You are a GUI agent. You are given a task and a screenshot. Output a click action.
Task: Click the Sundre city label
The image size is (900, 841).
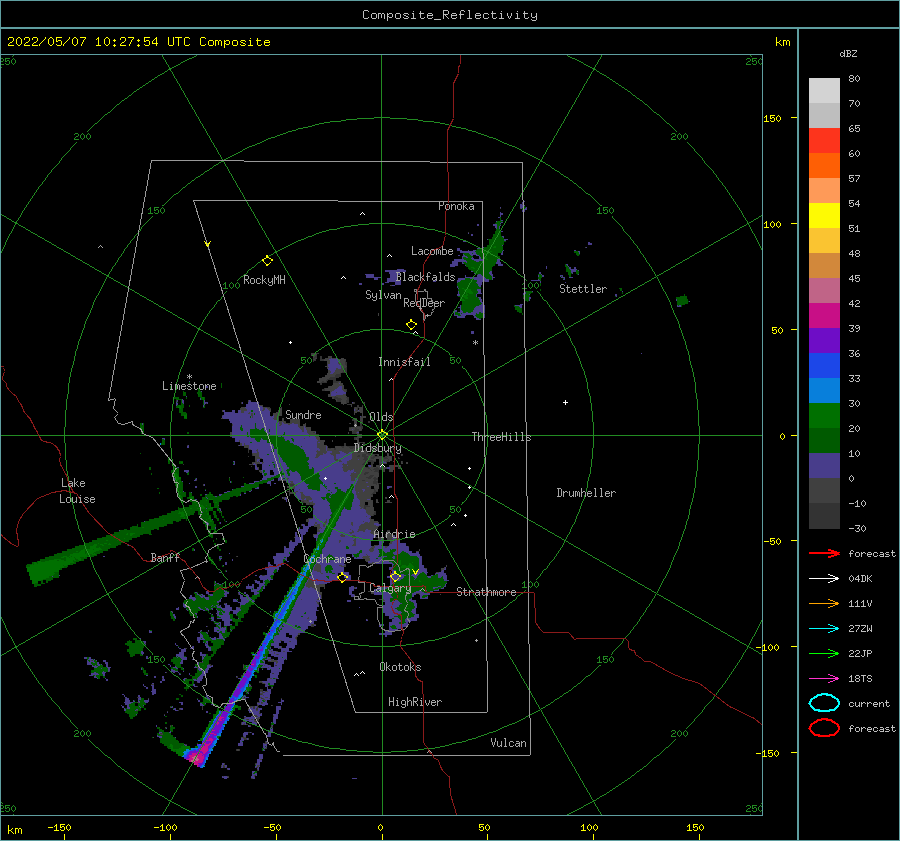point(303,414)
